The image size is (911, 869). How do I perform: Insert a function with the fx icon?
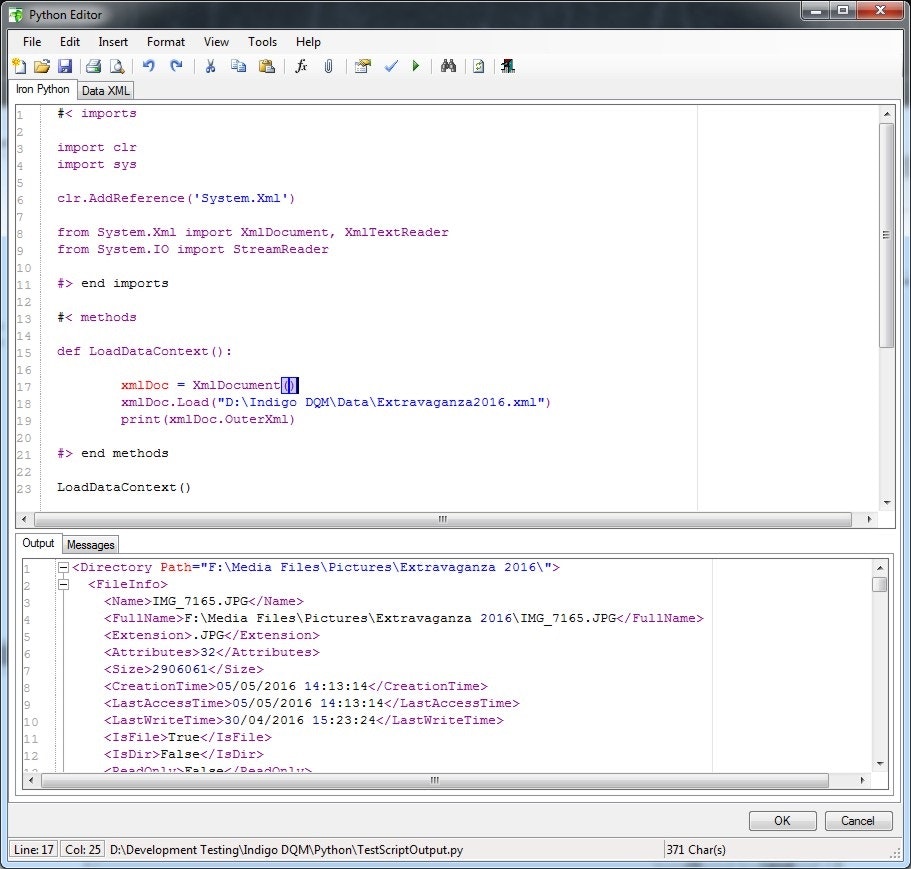coord(301,66)
